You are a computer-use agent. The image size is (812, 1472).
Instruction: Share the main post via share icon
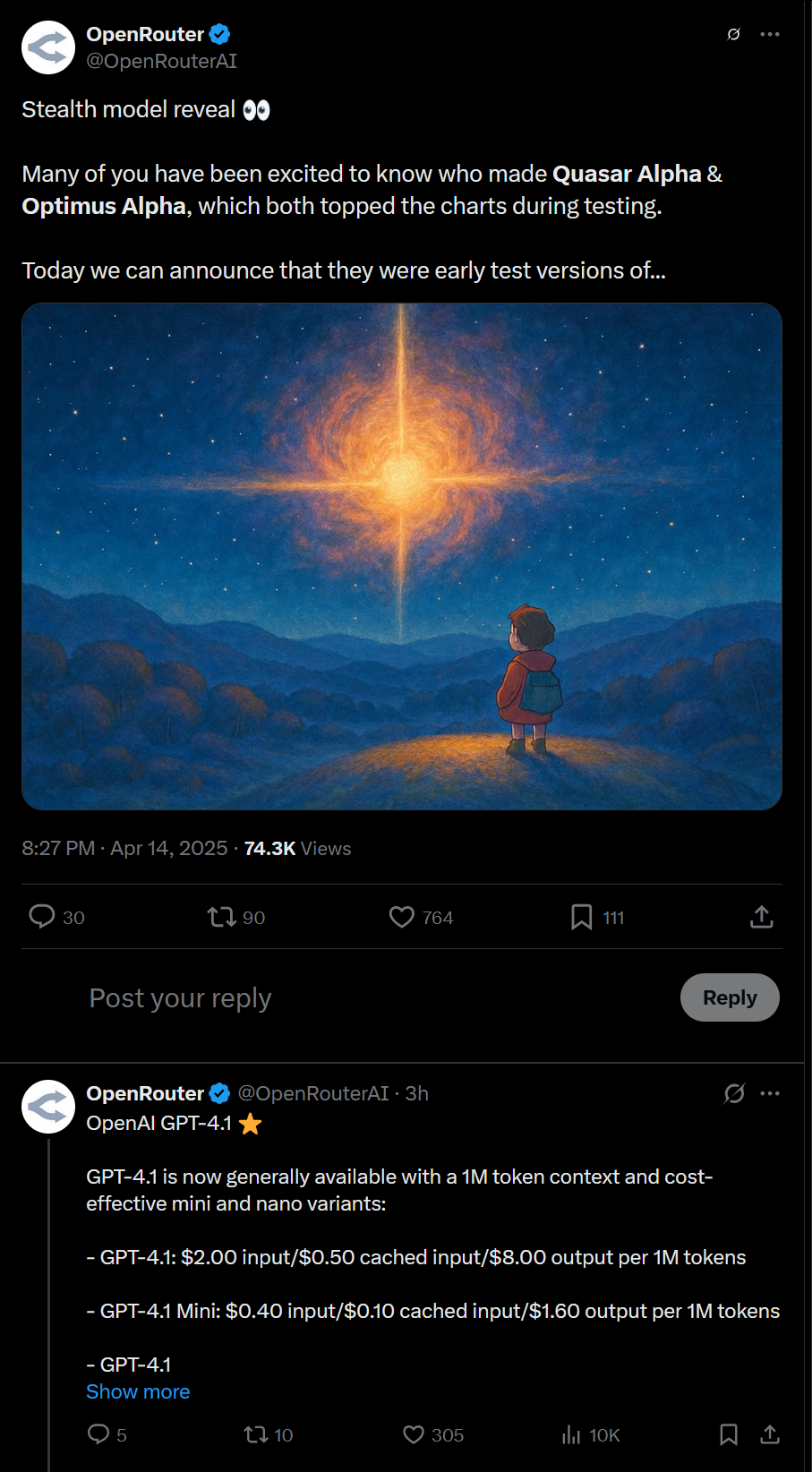[x=761, y=916]
